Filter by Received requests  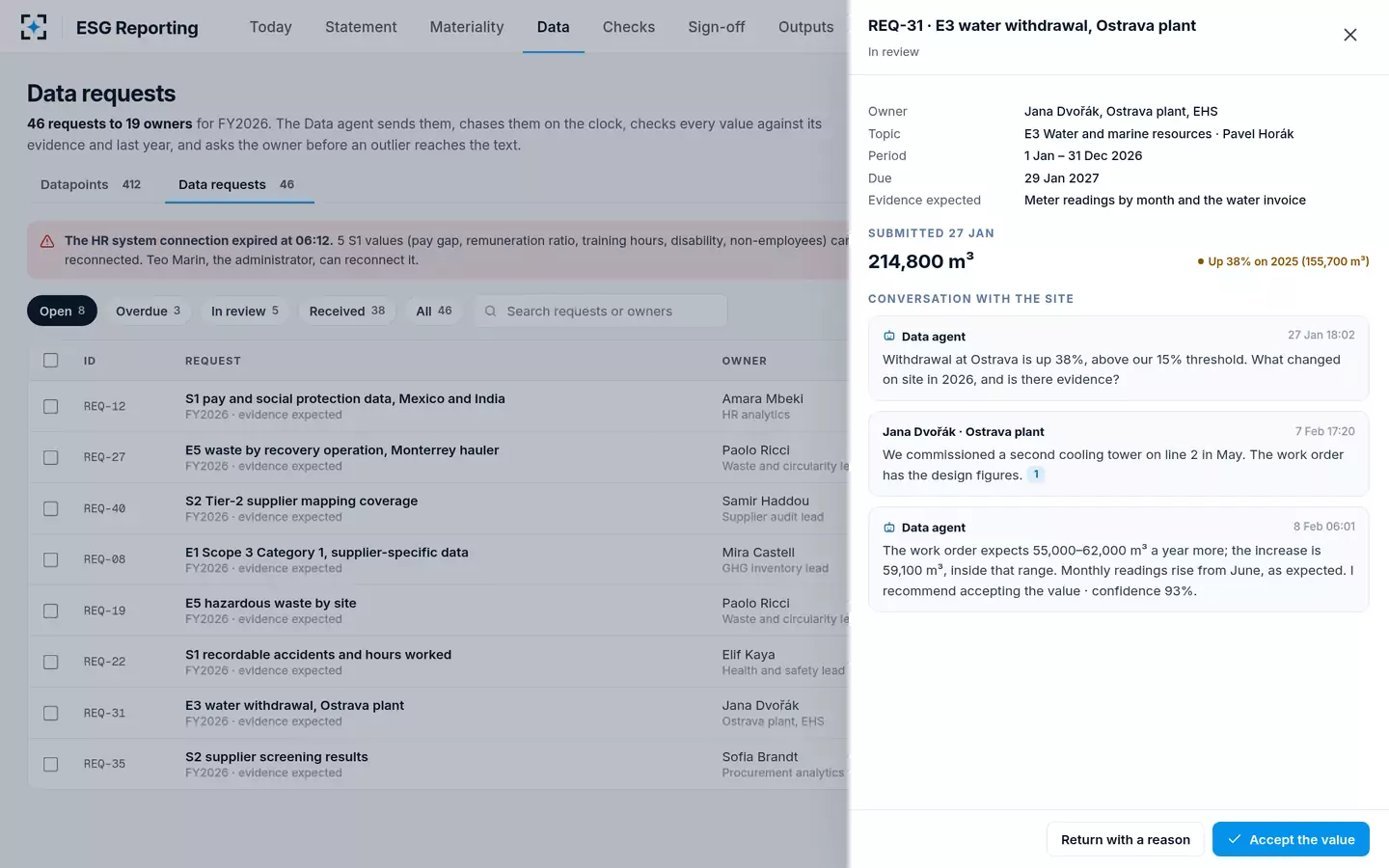tap(347, 311)
